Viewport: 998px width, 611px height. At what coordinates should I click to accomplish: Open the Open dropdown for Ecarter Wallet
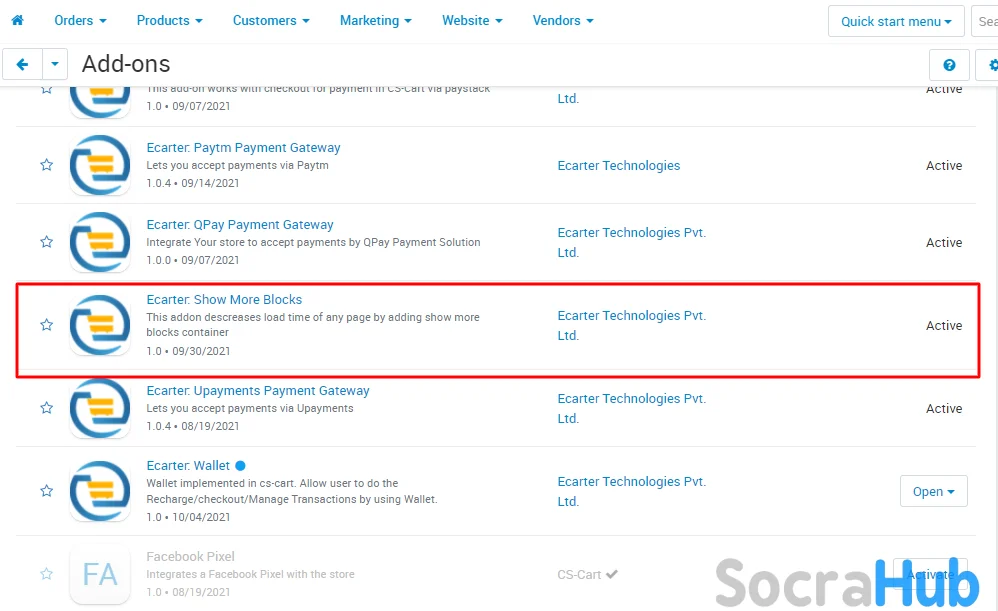click(x=933, y=491)
